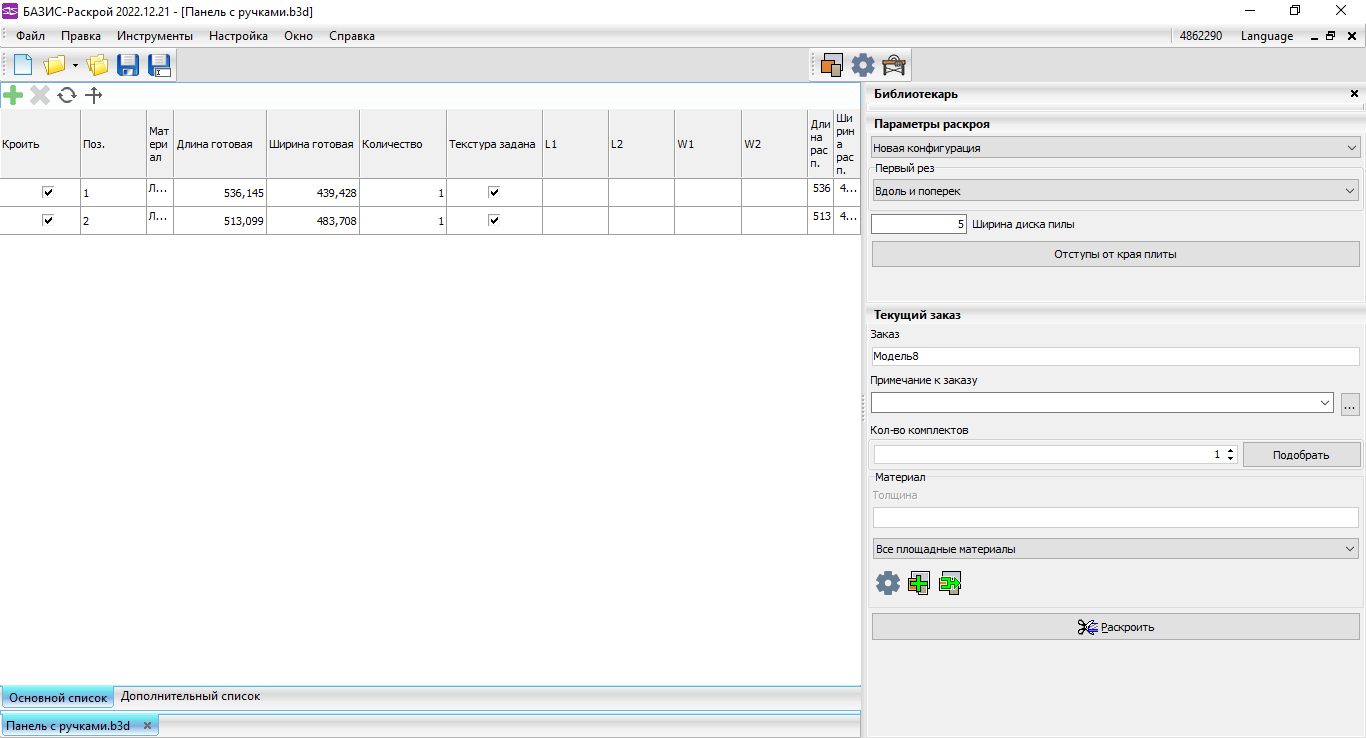The width and height of the screenshot is (1366, 738).
Task: Open Все площадные материалы dropdown
Action: point(1115,548)
